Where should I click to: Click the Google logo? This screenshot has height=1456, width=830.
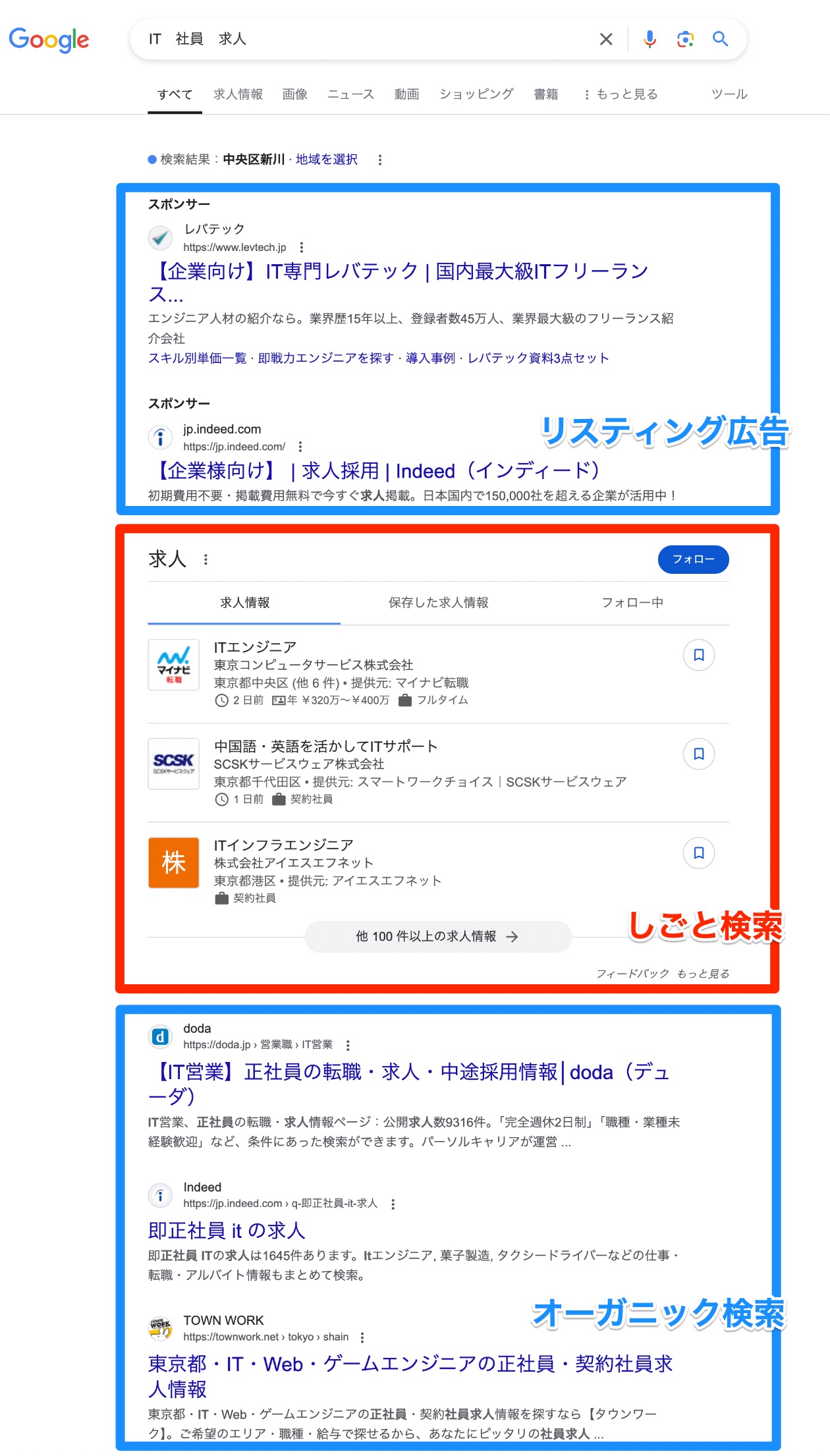click(49, 40)
